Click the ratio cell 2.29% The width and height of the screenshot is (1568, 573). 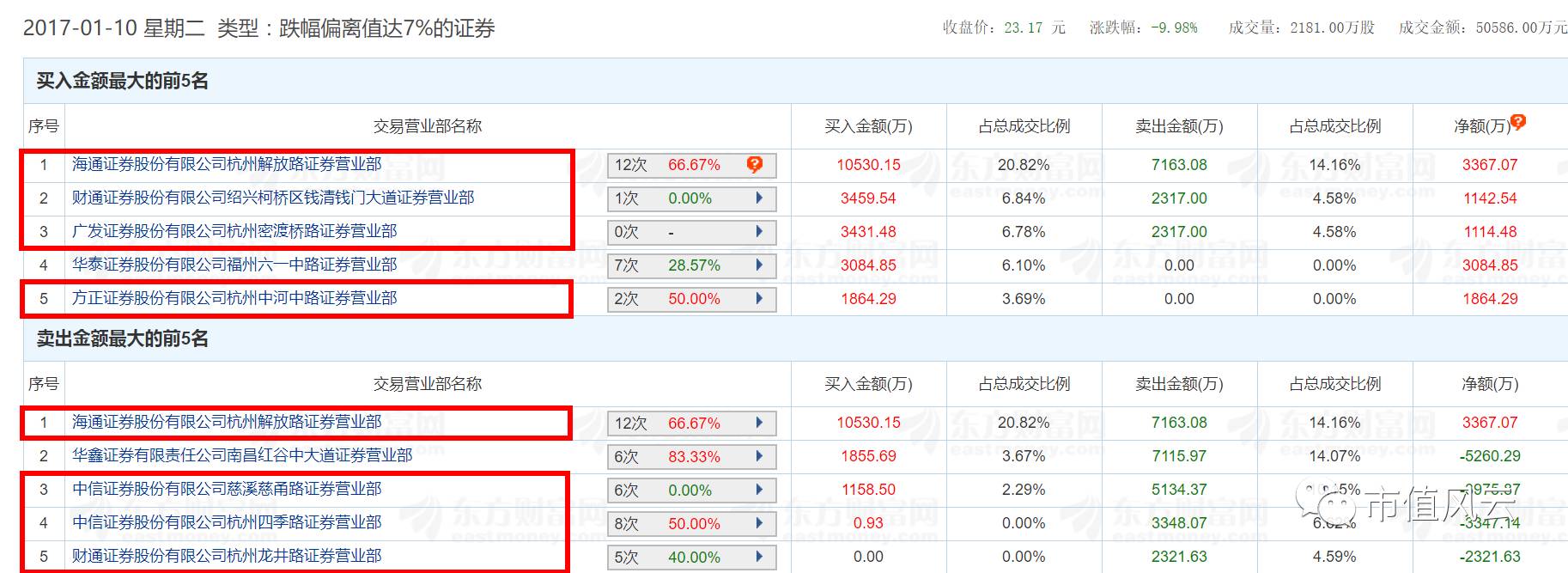click(x=1024, y=490)
